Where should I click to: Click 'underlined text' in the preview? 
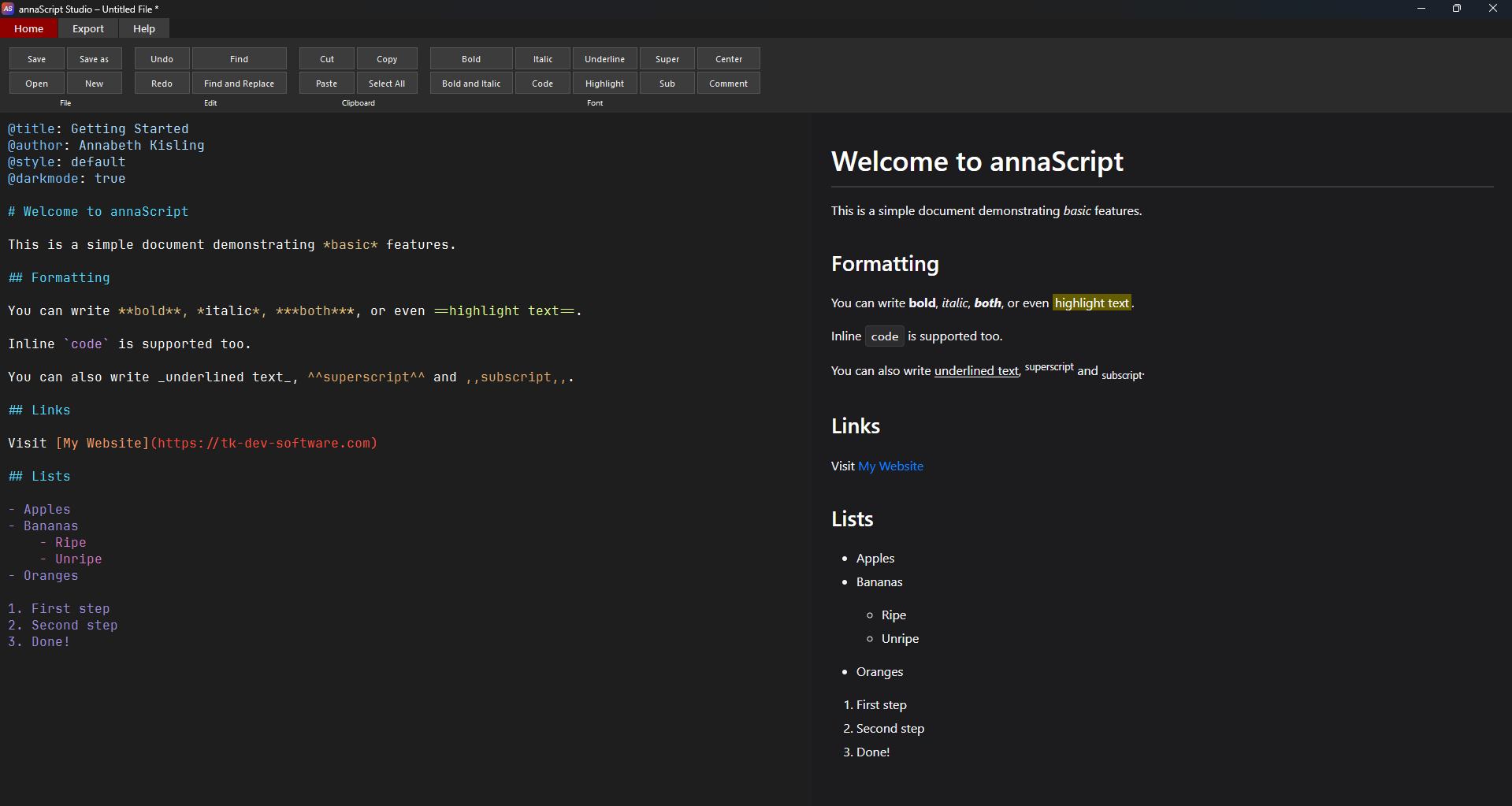(976, 371)
